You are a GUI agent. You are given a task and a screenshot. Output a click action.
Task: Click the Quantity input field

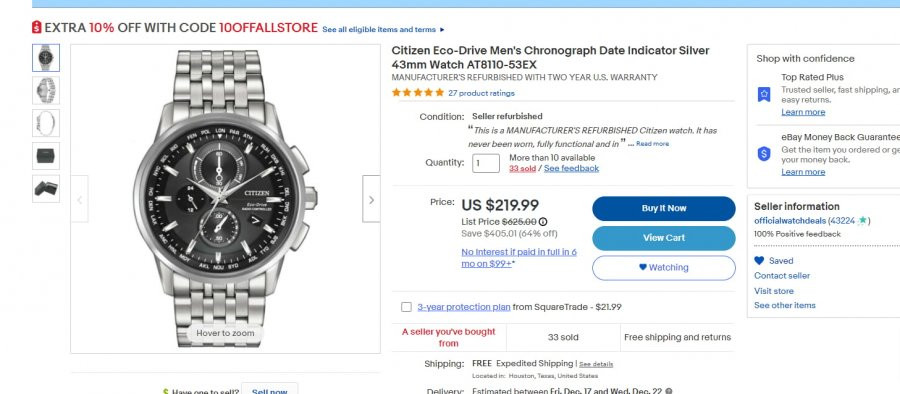coord(486,163)
